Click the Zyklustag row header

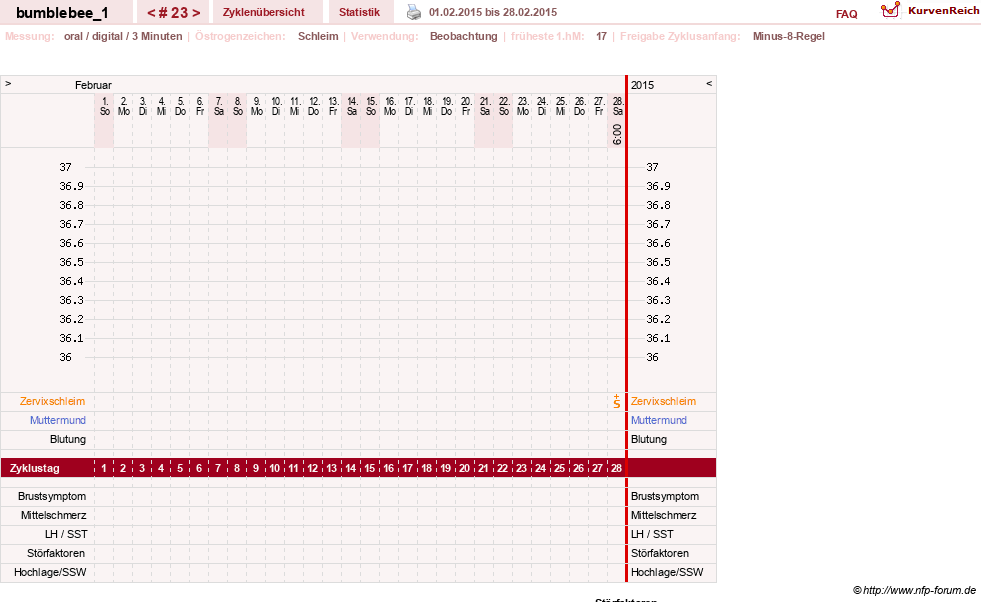34,468
